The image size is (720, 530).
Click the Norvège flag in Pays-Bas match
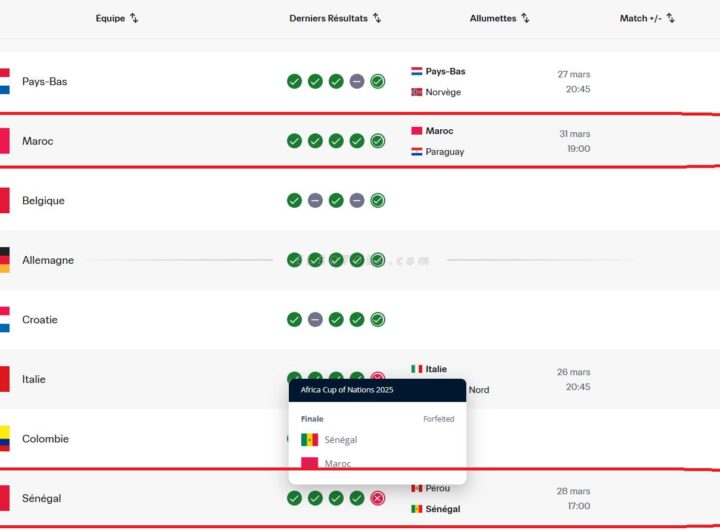tap(417, 92)
